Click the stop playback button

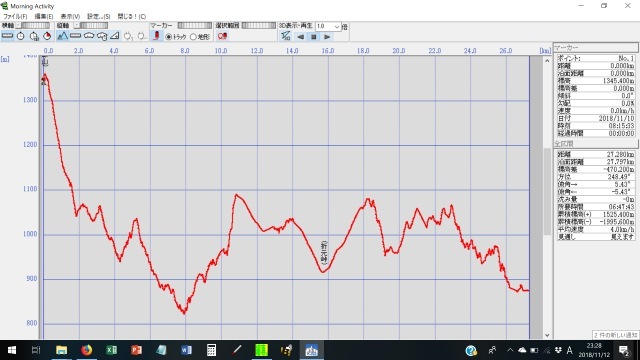point(313,37)
